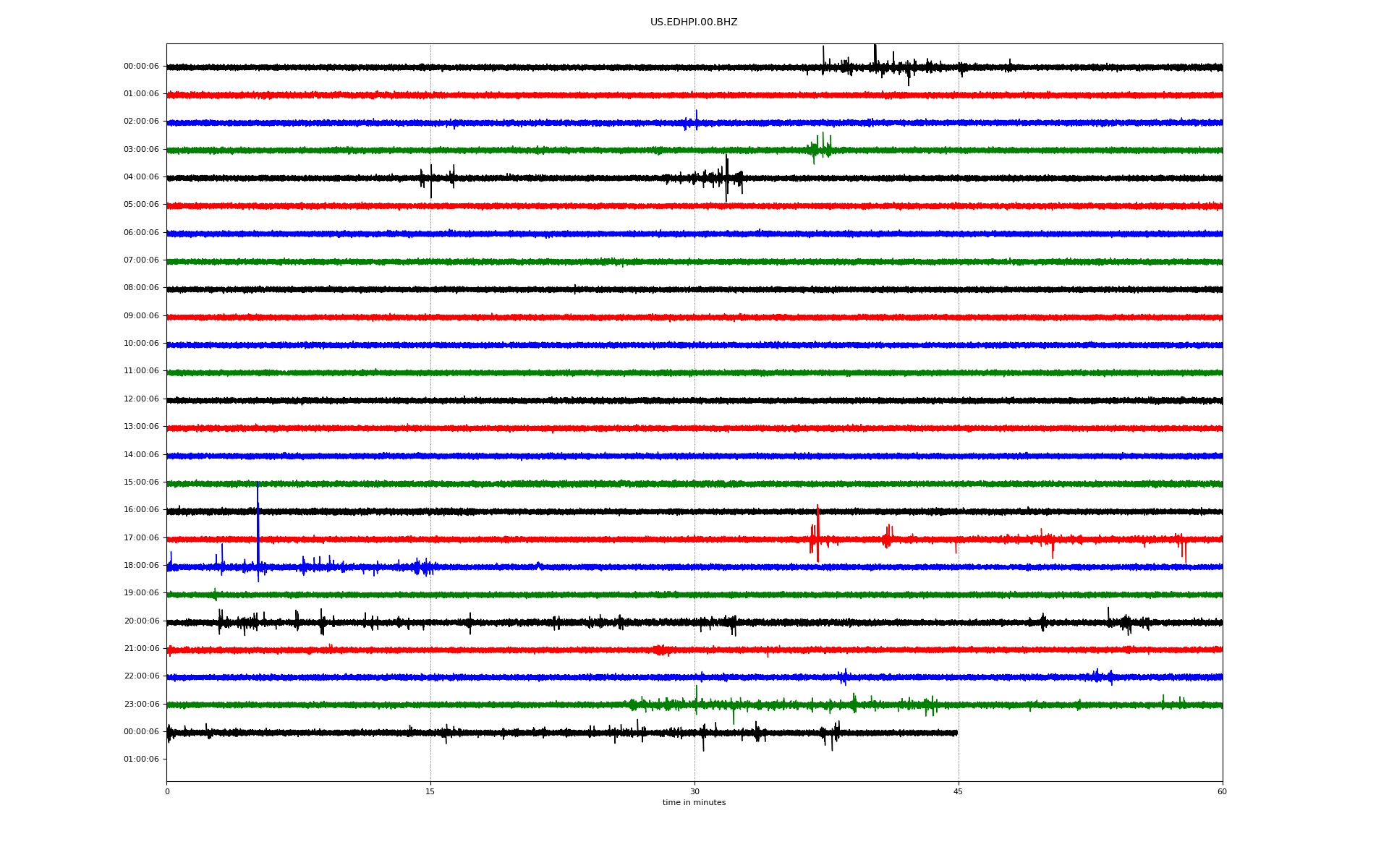Click the plot title US.EDHPI.00.BHZ

[693, 22]
